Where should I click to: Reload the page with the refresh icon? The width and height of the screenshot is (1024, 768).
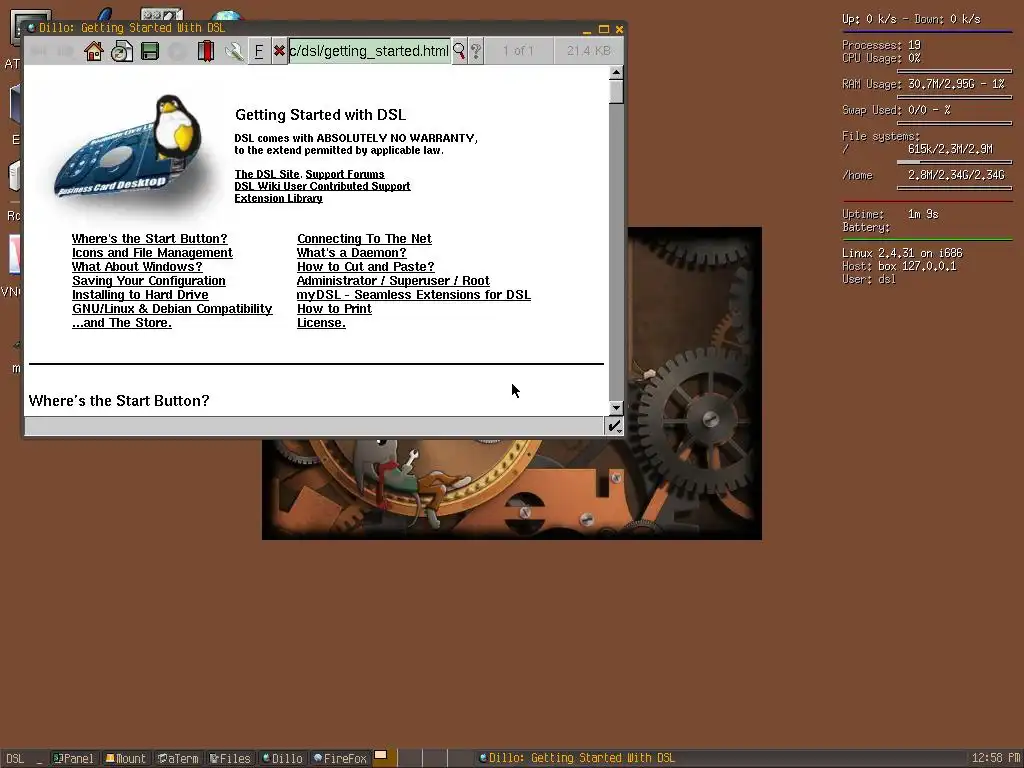point(121,51)
